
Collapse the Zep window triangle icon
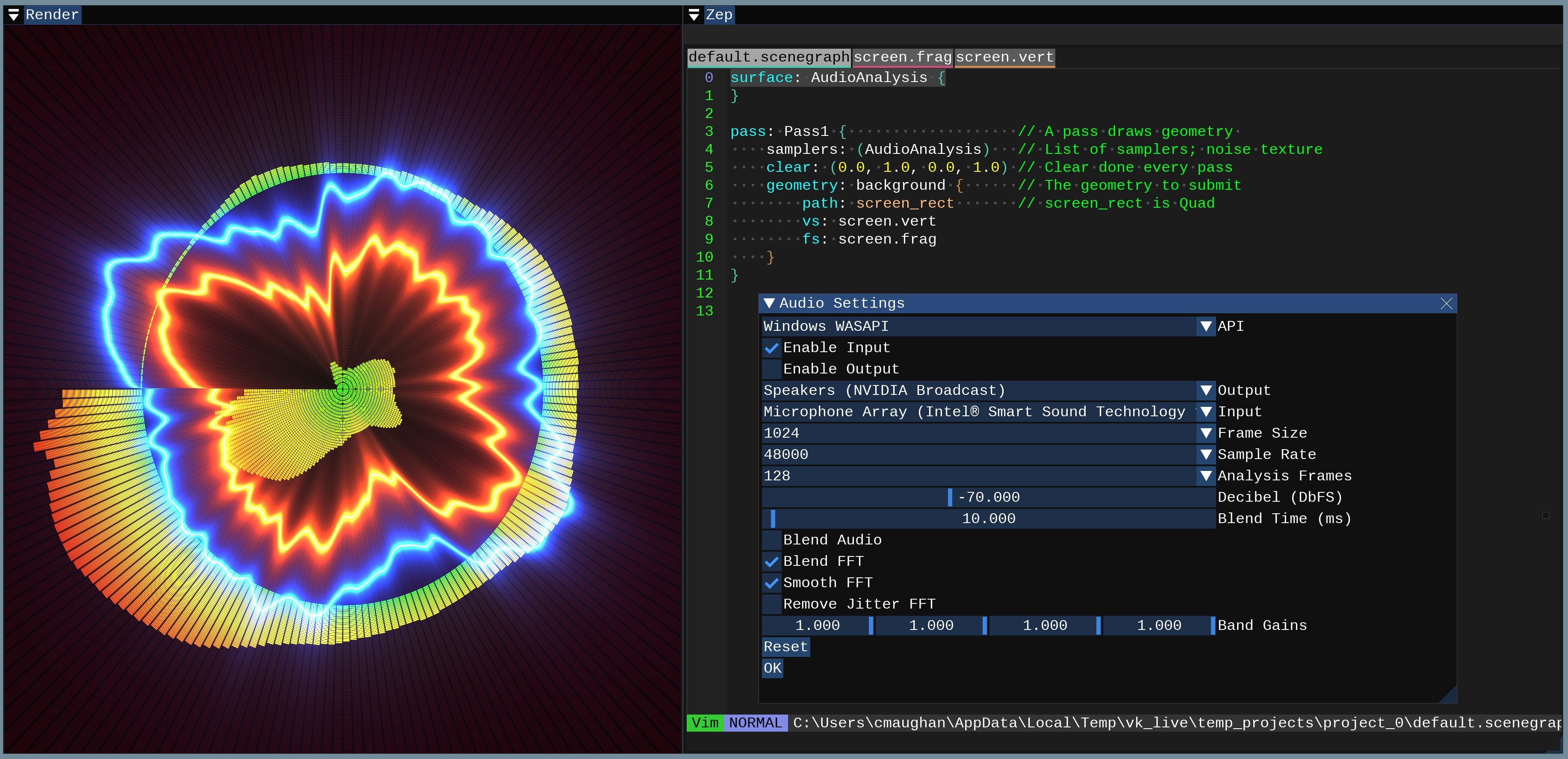point(693,15)
